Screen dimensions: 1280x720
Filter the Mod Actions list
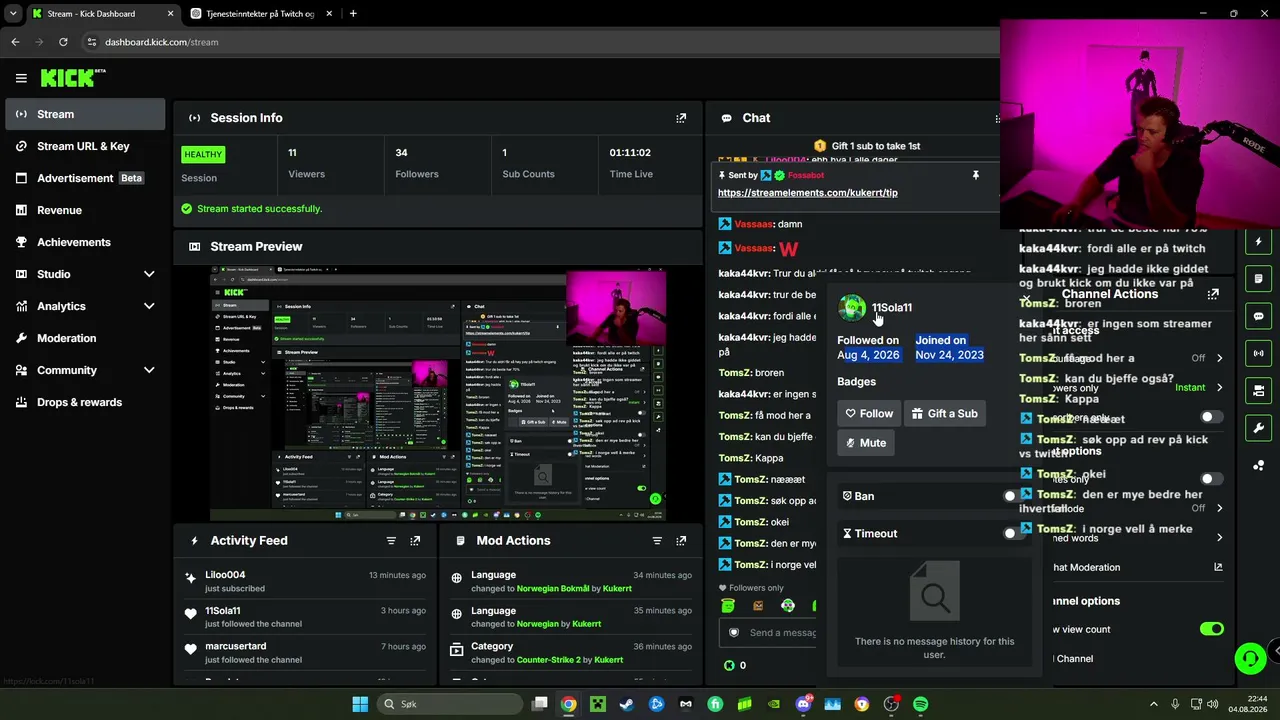(x=657, y=541)
